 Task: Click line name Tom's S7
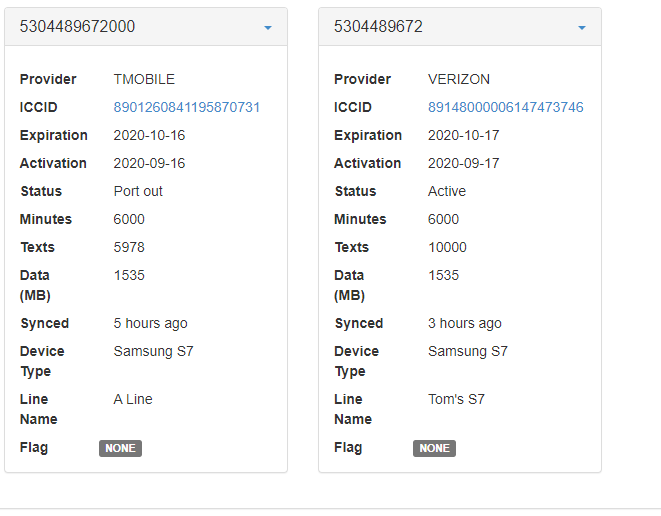pyautogui.click(x=456, y=399)
